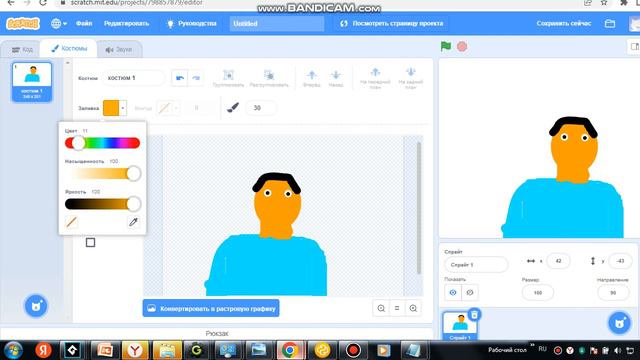Pick the eyedropper tool

click(133, 222)
